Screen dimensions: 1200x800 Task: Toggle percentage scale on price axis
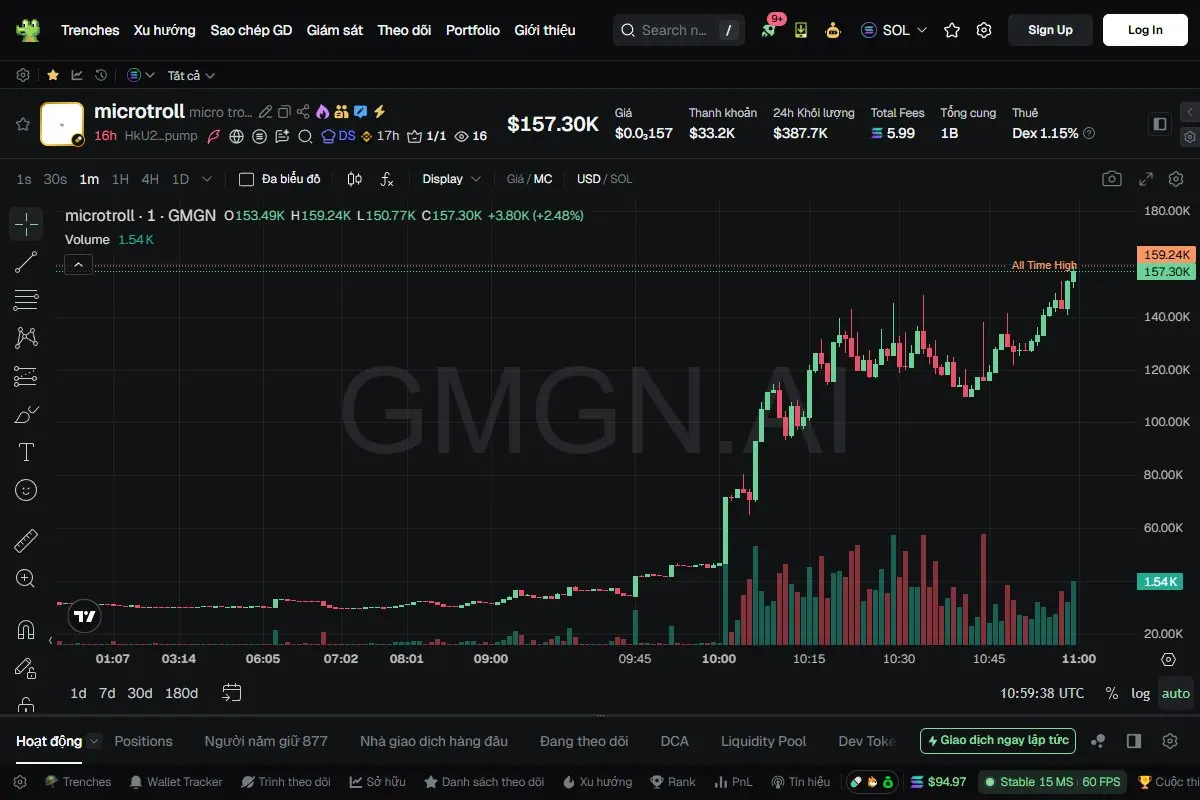point(1111,693)
